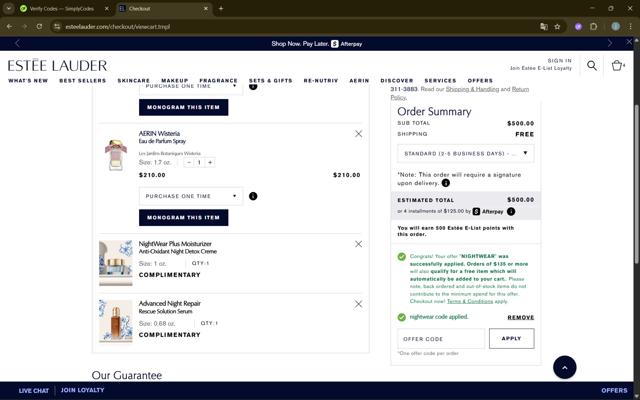Bookmark this page with the star icon

tap(557, 27)
